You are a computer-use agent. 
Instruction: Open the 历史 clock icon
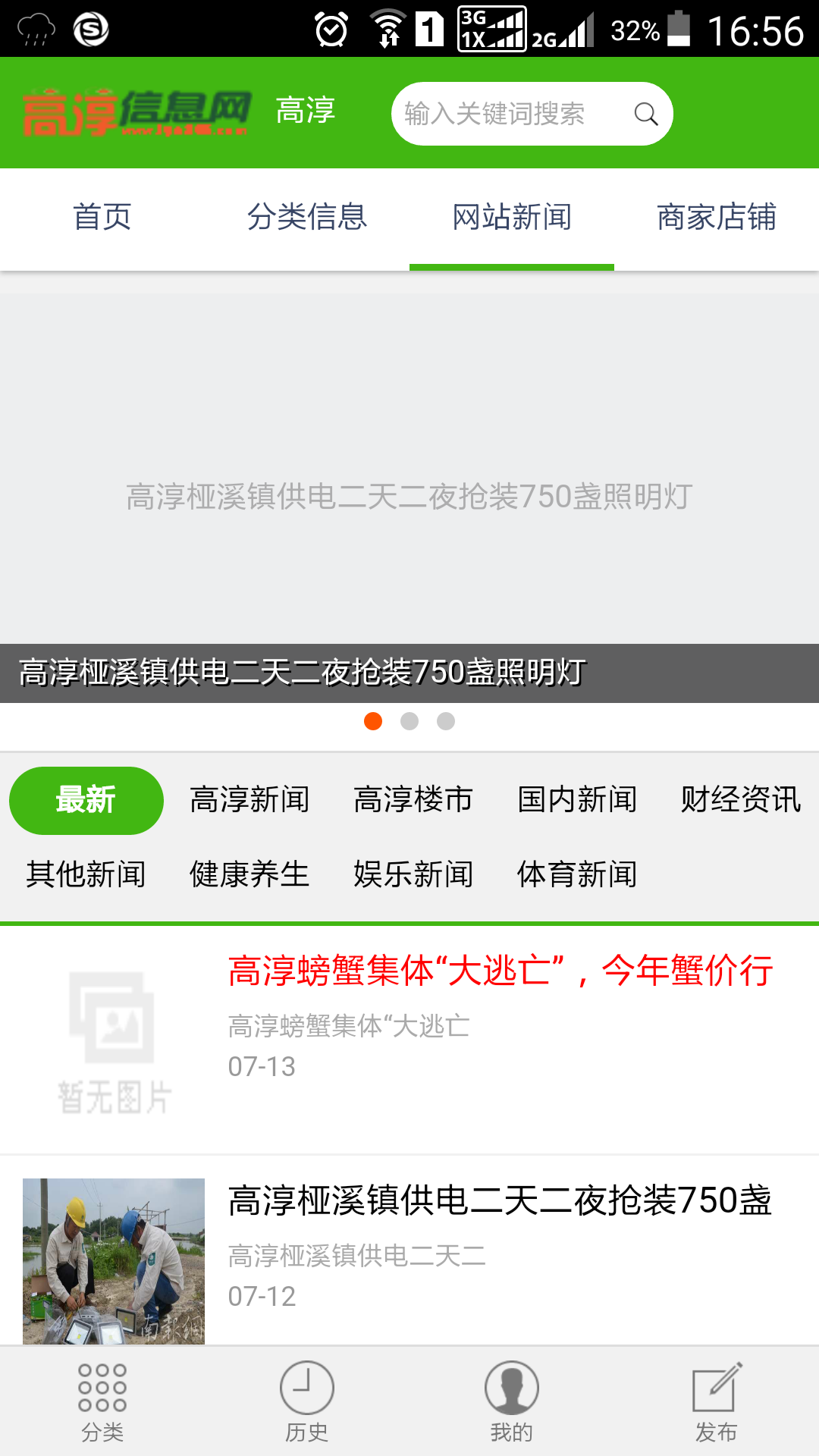coord(307,1388)
